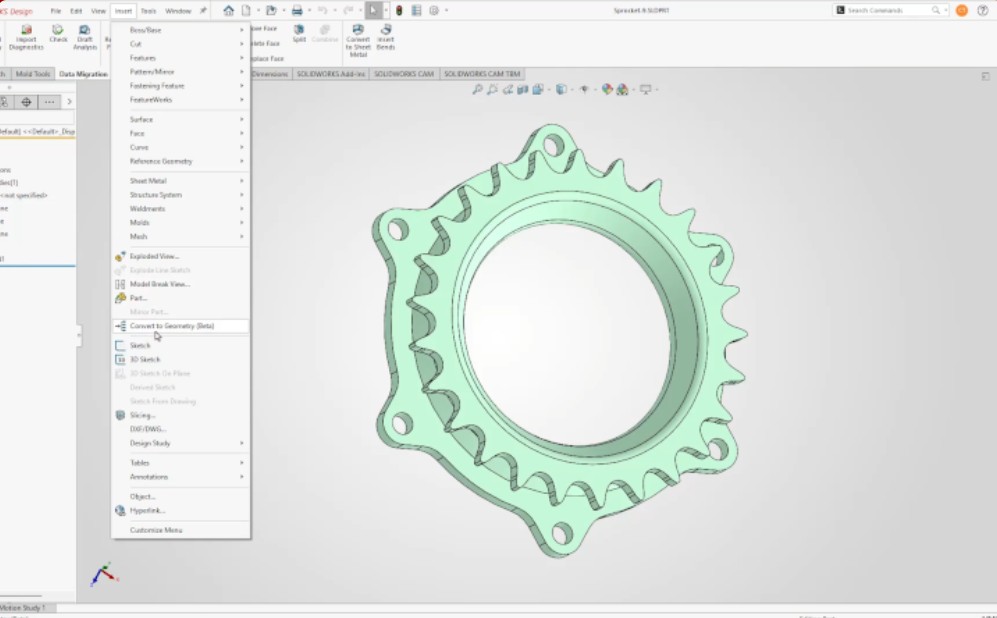The width and height of the screenshot is (997, 618).
Task: Choose DXF/DWG in Insert menu
Action: (x=181, y=429)
